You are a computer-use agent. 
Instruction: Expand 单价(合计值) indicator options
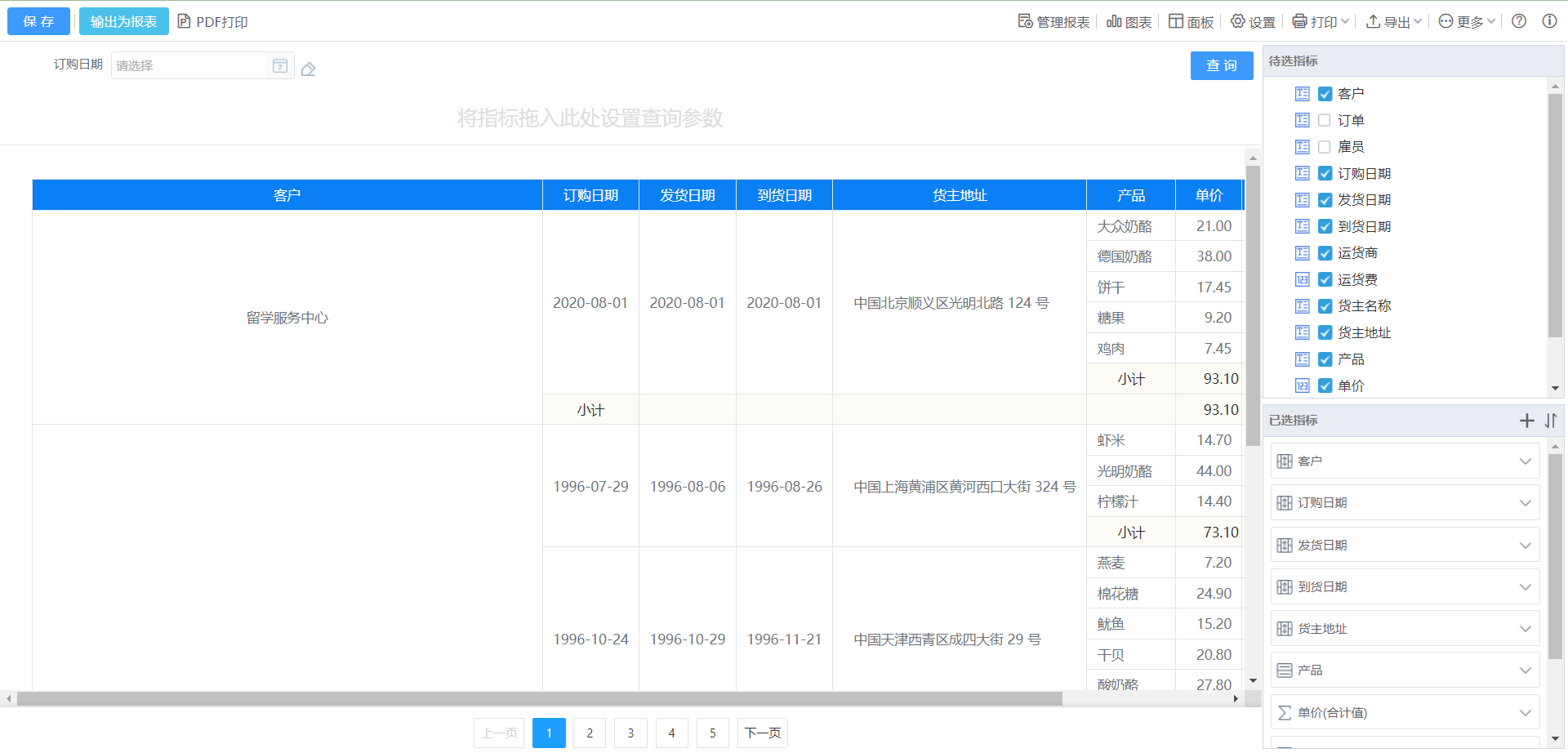[x=1525, y=713]
